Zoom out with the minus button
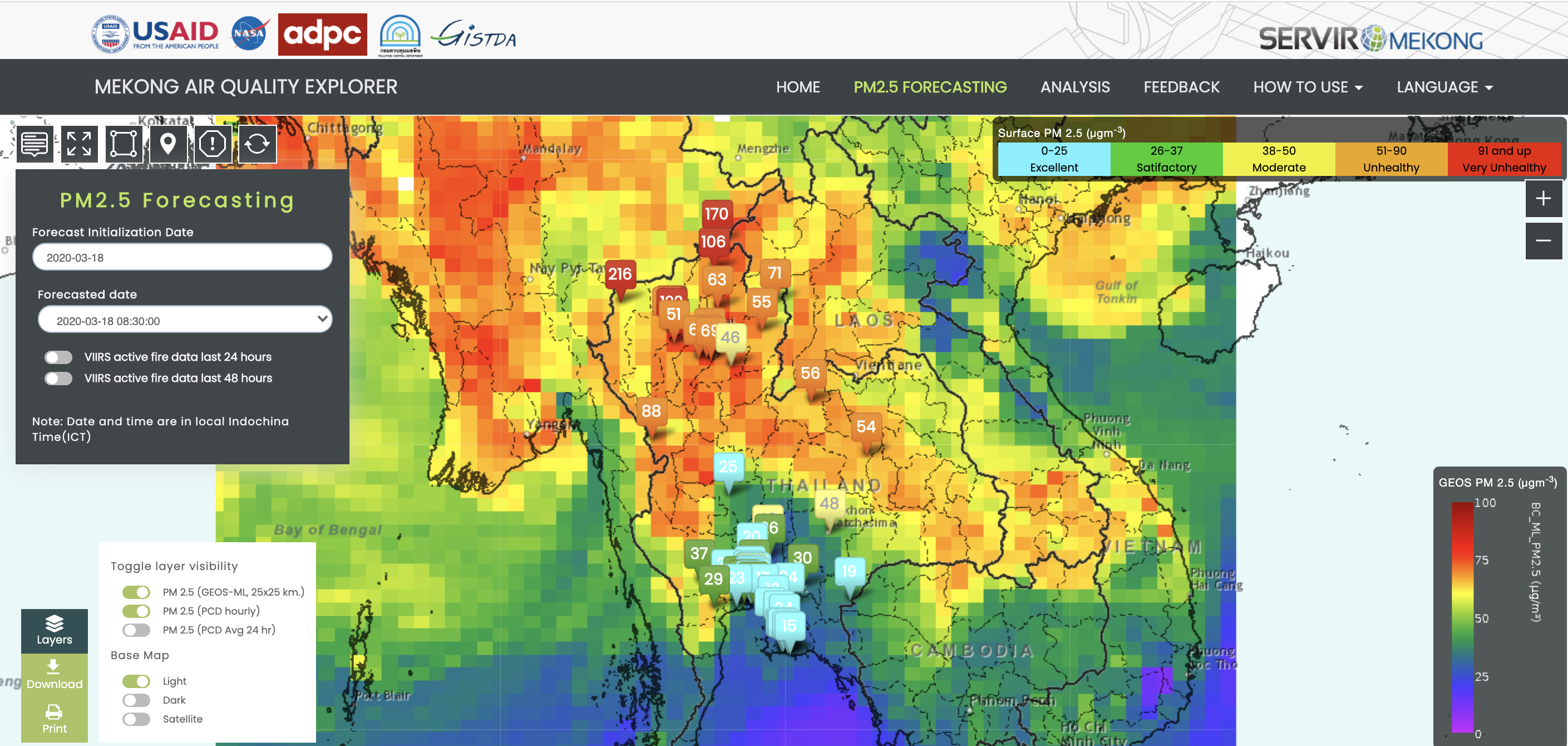The width and height of the screenshot is (1568, 746). point(1543,241)
